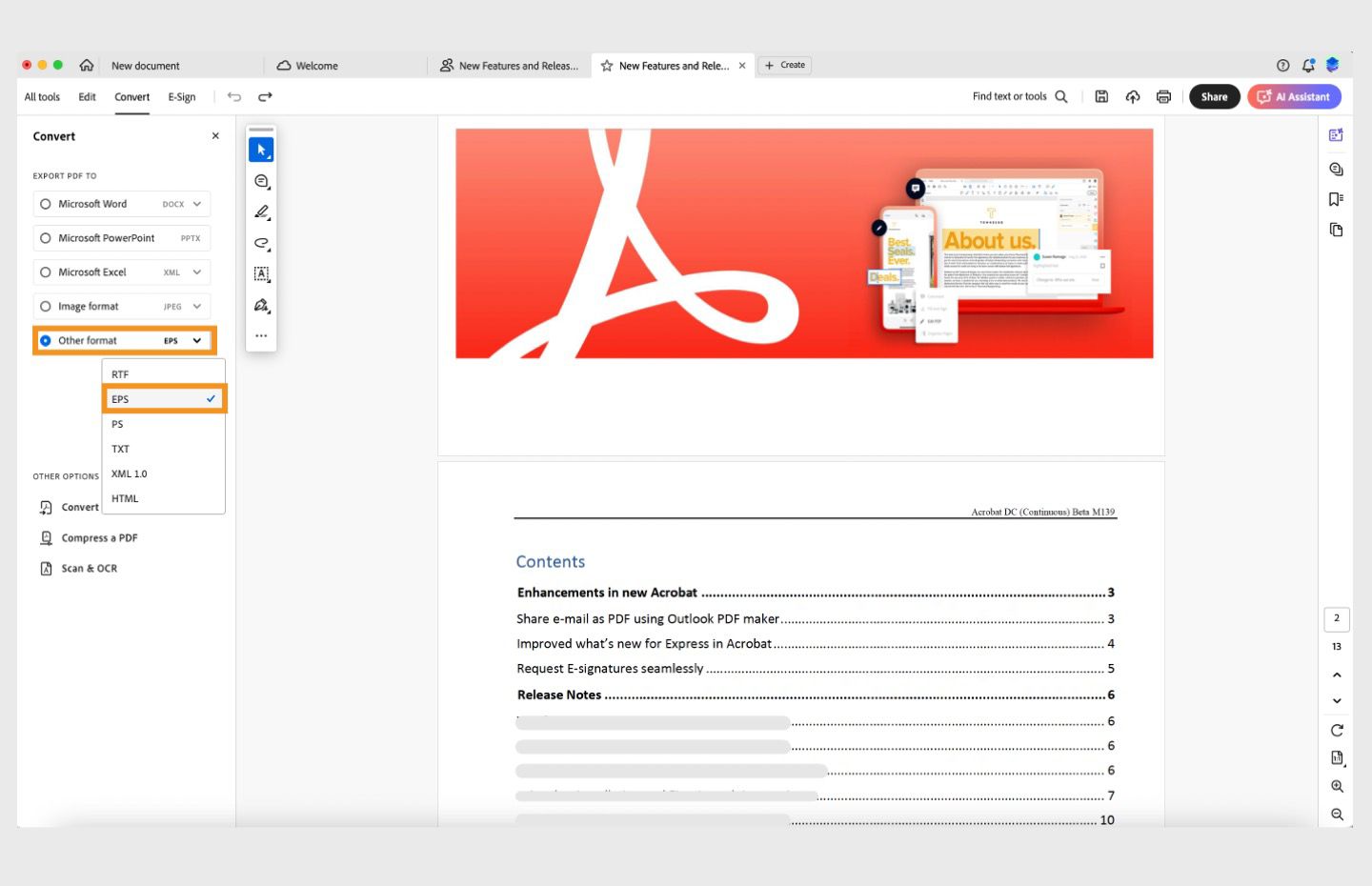
Task: Zoom out using the magnifier icon
Action: [x=1337, y=815]
